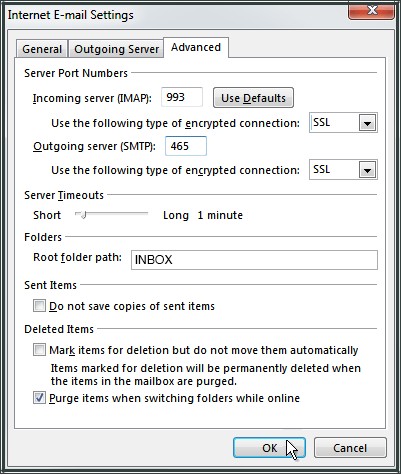Click the Cancel button
This screenshot has height=475, width=401.
coord(350,448)
